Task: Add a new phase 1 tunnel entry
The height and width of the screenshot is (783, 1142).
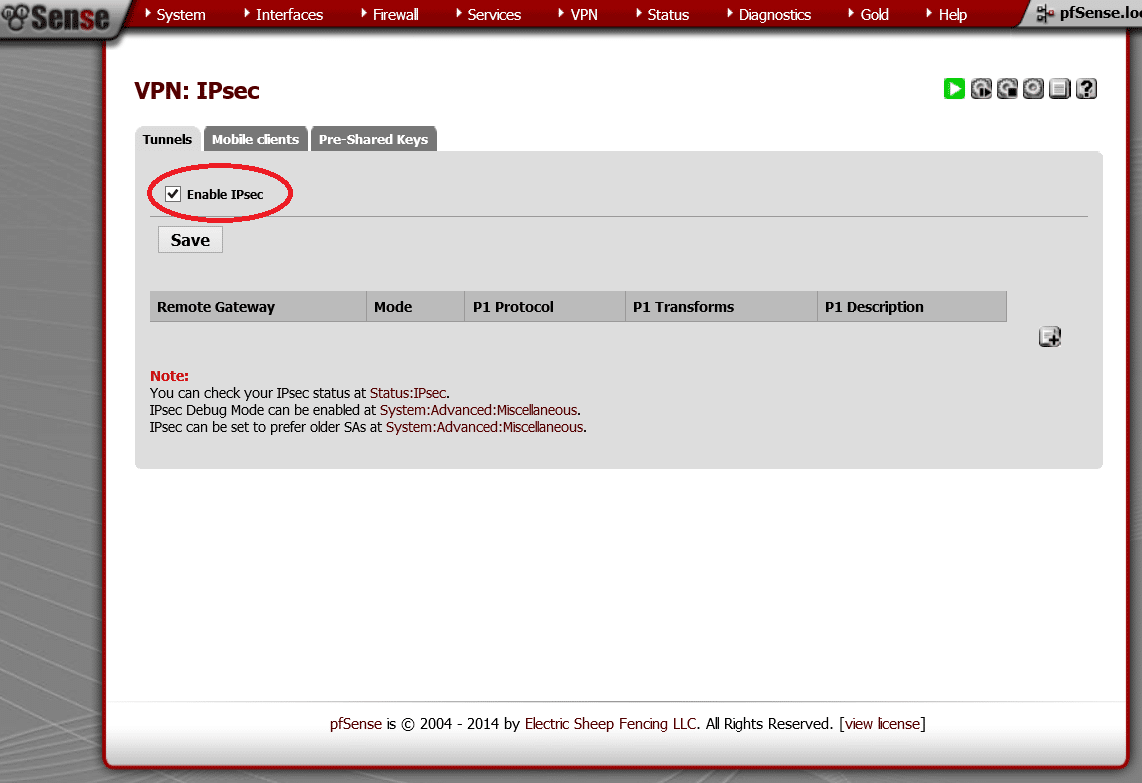Action: tap(1050, 337)
